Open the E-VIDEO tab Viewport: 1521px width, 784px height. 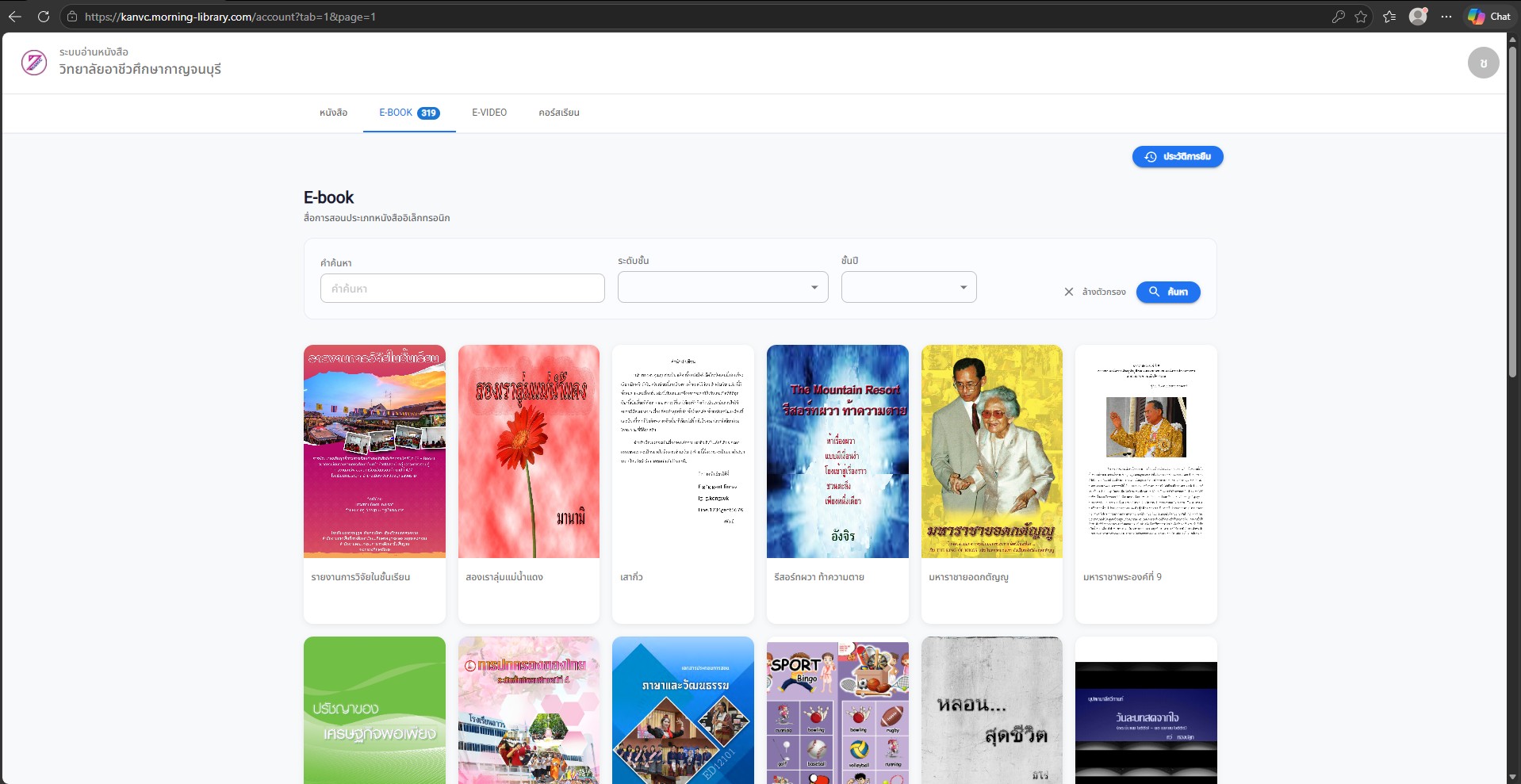(x=489, y=113)
